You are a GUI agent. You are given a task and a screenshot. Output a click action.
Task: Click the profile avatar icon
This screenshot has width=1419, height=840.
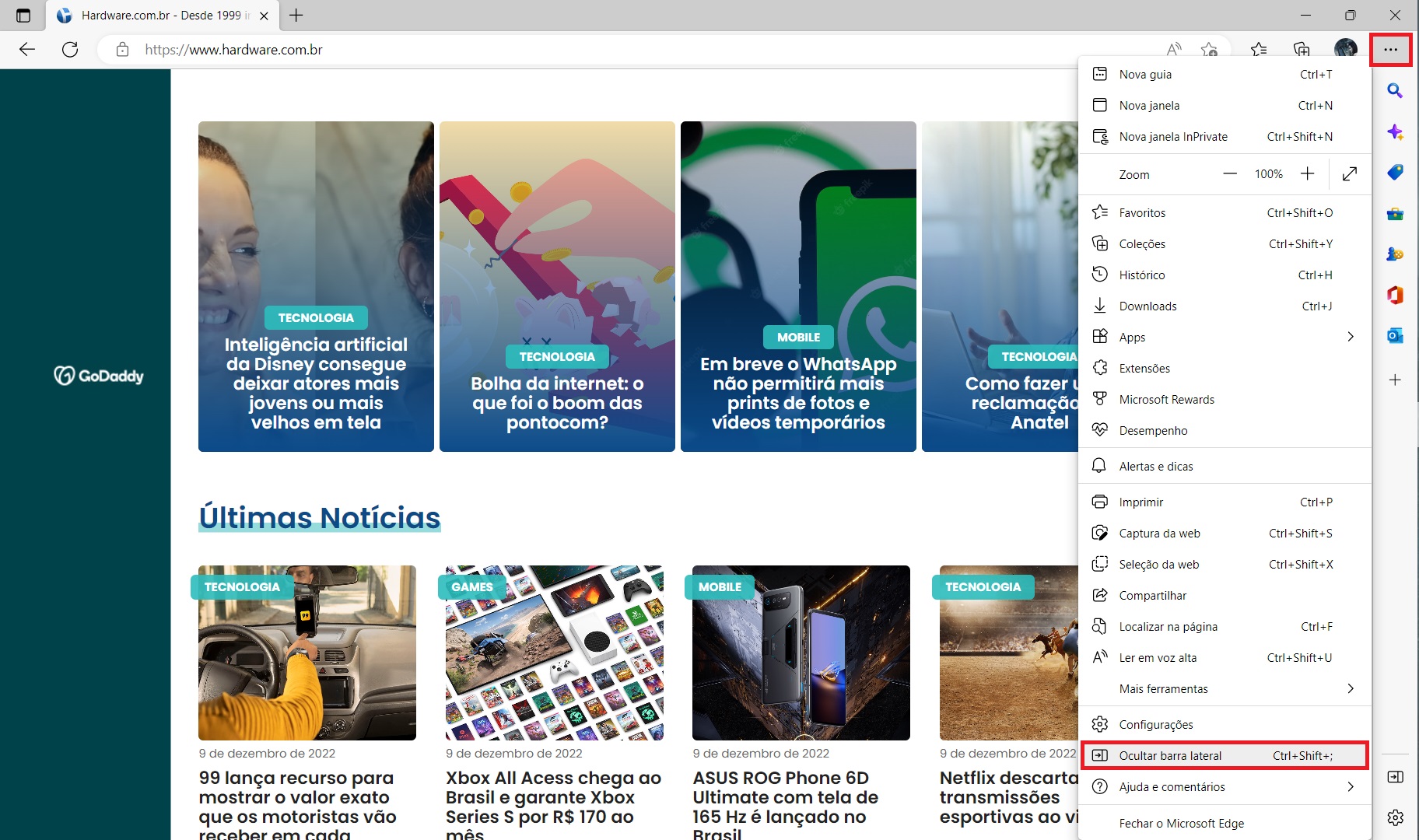coord(1345,50)
